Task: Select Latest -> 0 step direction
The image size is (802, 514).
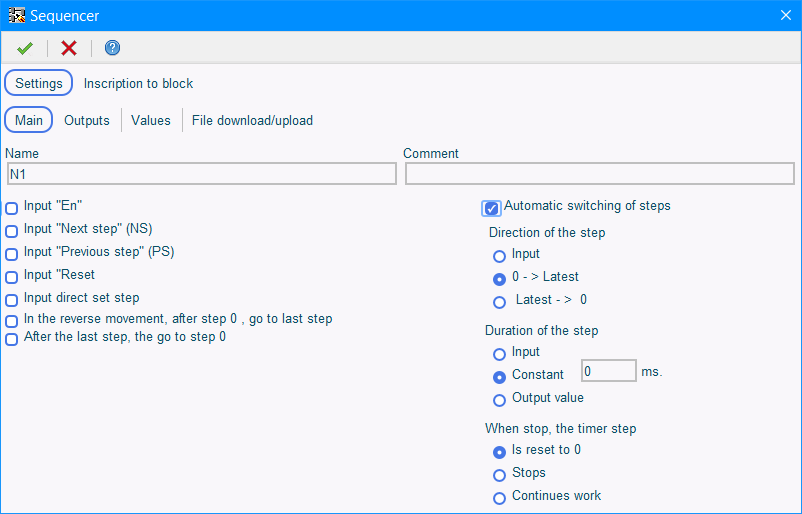Action: tap(499, 302)
